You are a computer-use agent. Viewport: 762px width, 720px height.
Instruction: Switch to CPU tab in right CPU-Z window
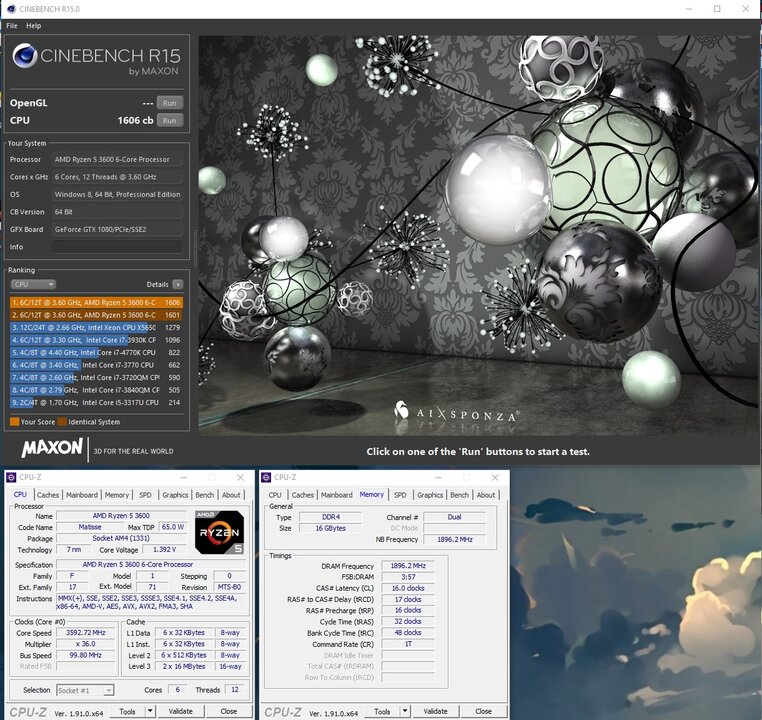click(x=275, y=495)
